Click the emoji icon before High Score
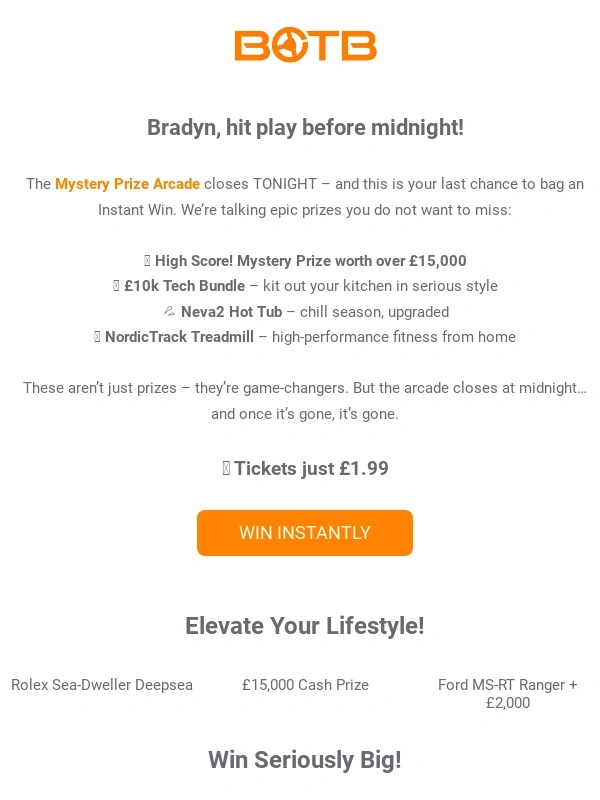 tap(147, 261)
